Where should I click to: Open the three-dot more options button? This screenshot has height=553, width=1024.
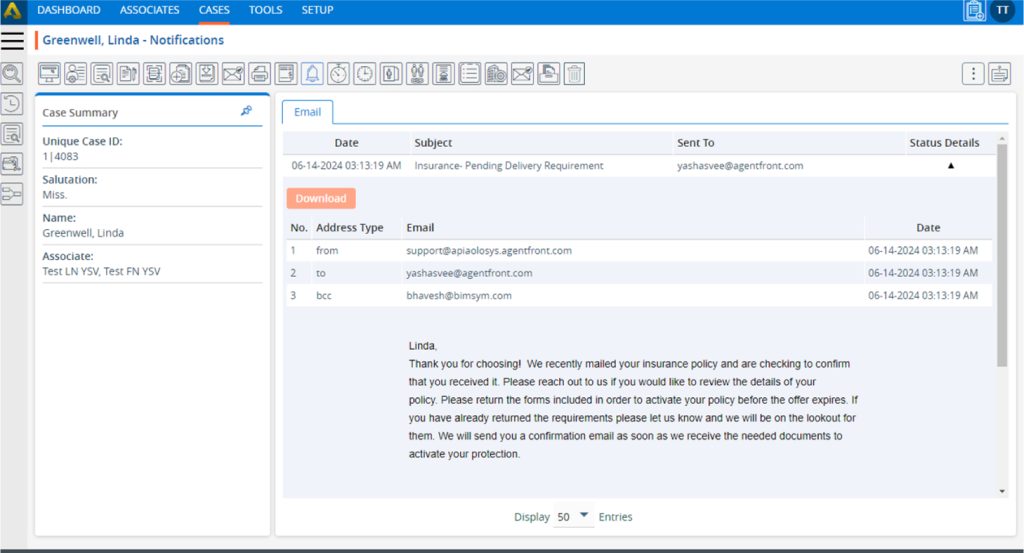tap(973, 73)
